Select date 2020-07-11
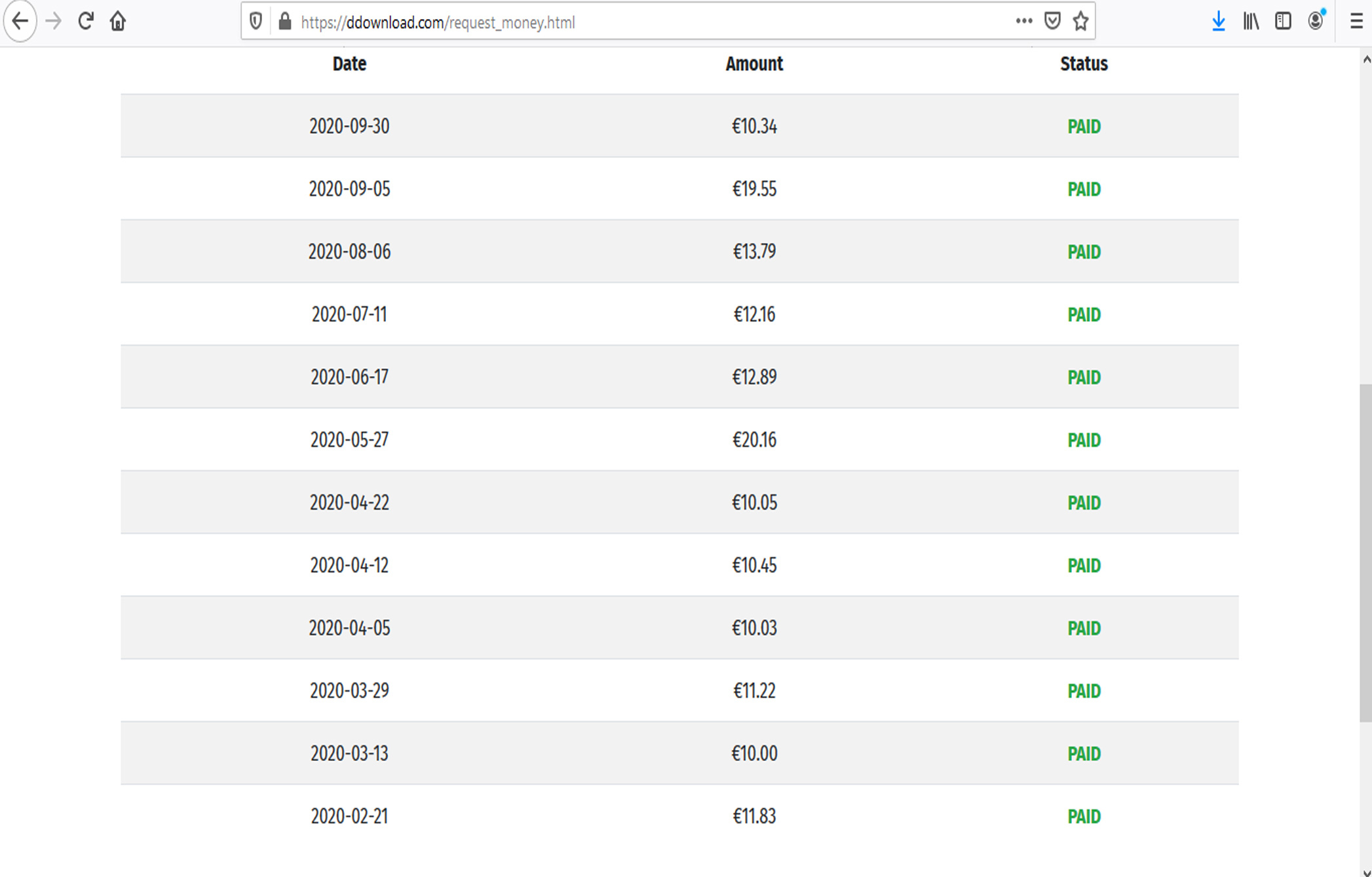1372x877 pixels. coord(349,315)
